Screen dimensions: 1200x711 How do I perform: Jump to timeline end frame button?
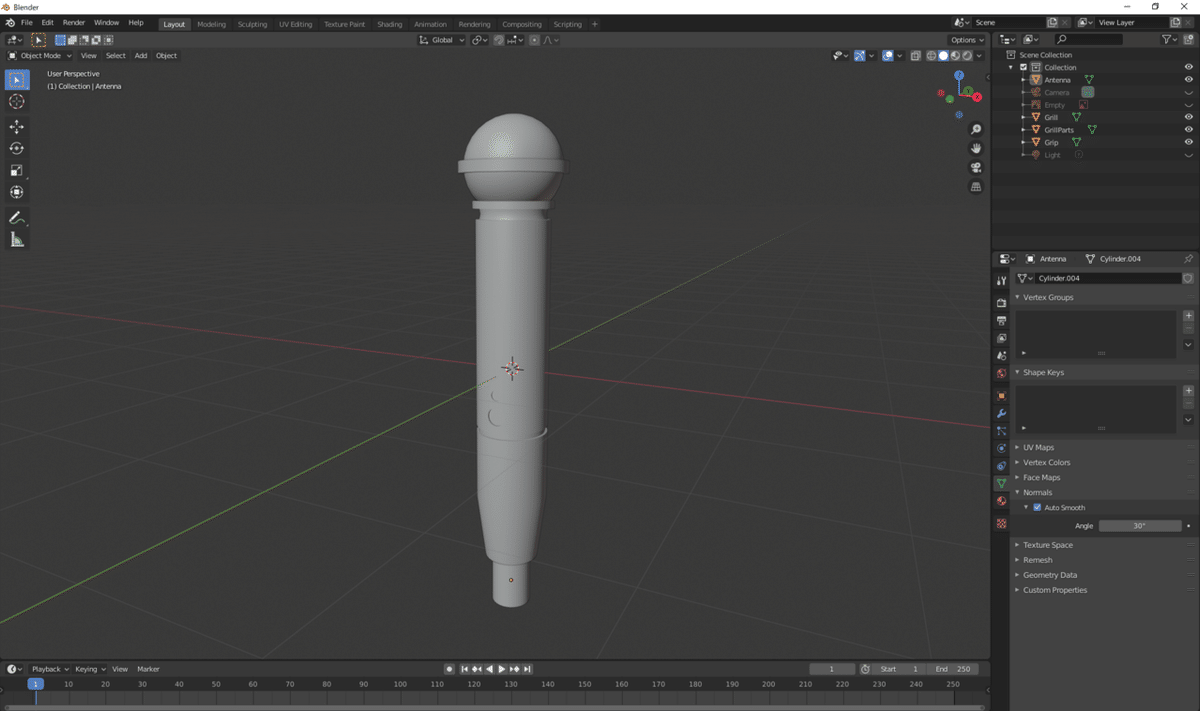click(x=527, y=669)
